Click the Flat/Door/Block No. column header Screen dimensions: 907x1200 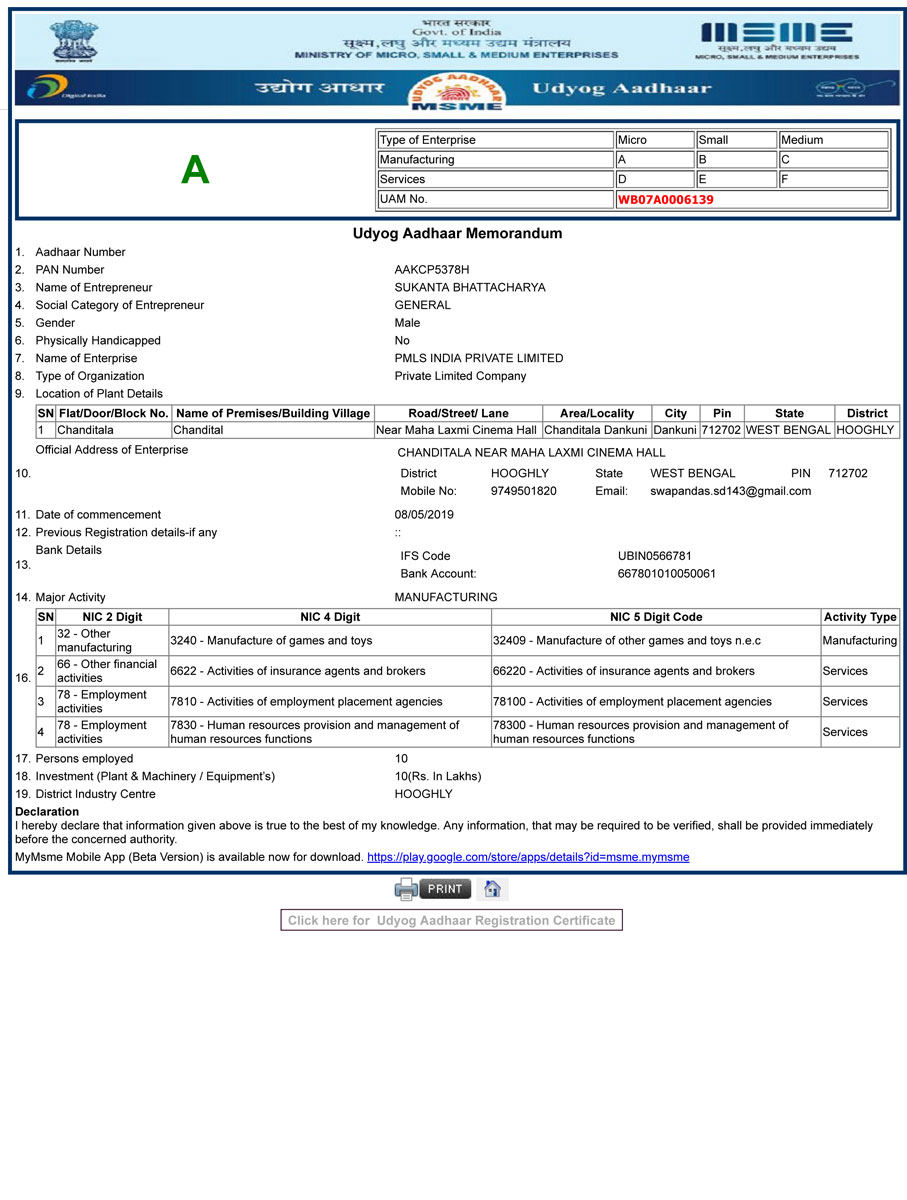point(113,413)
